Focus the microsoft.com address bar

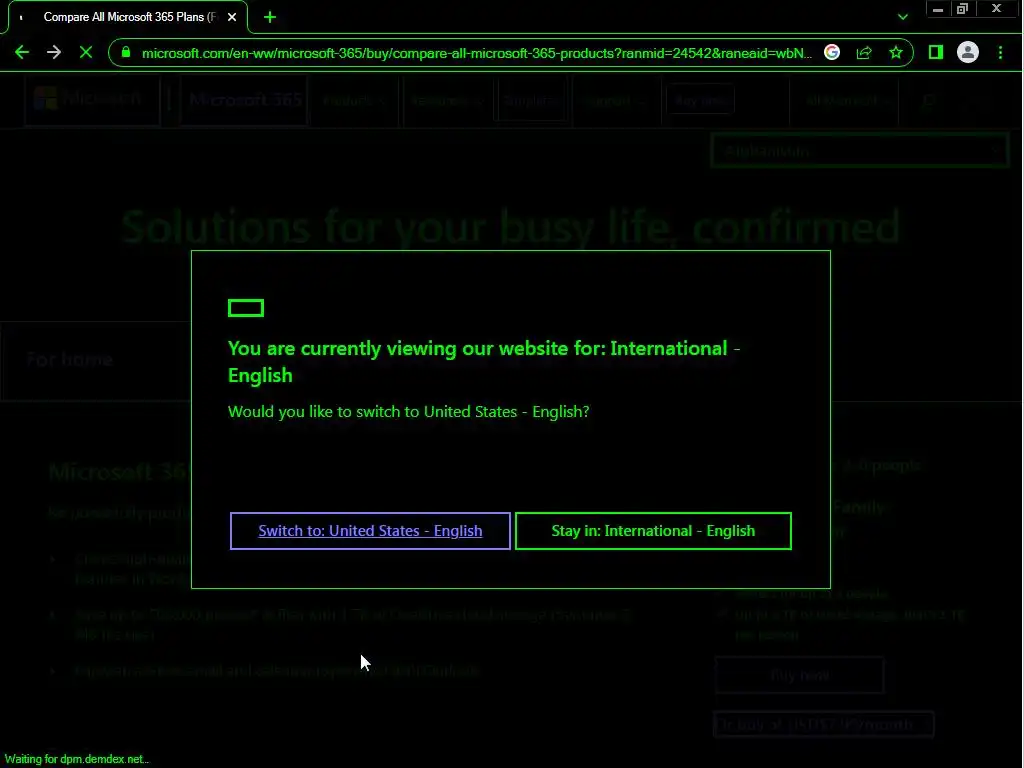pyautogui.click(x=477, y=53)
